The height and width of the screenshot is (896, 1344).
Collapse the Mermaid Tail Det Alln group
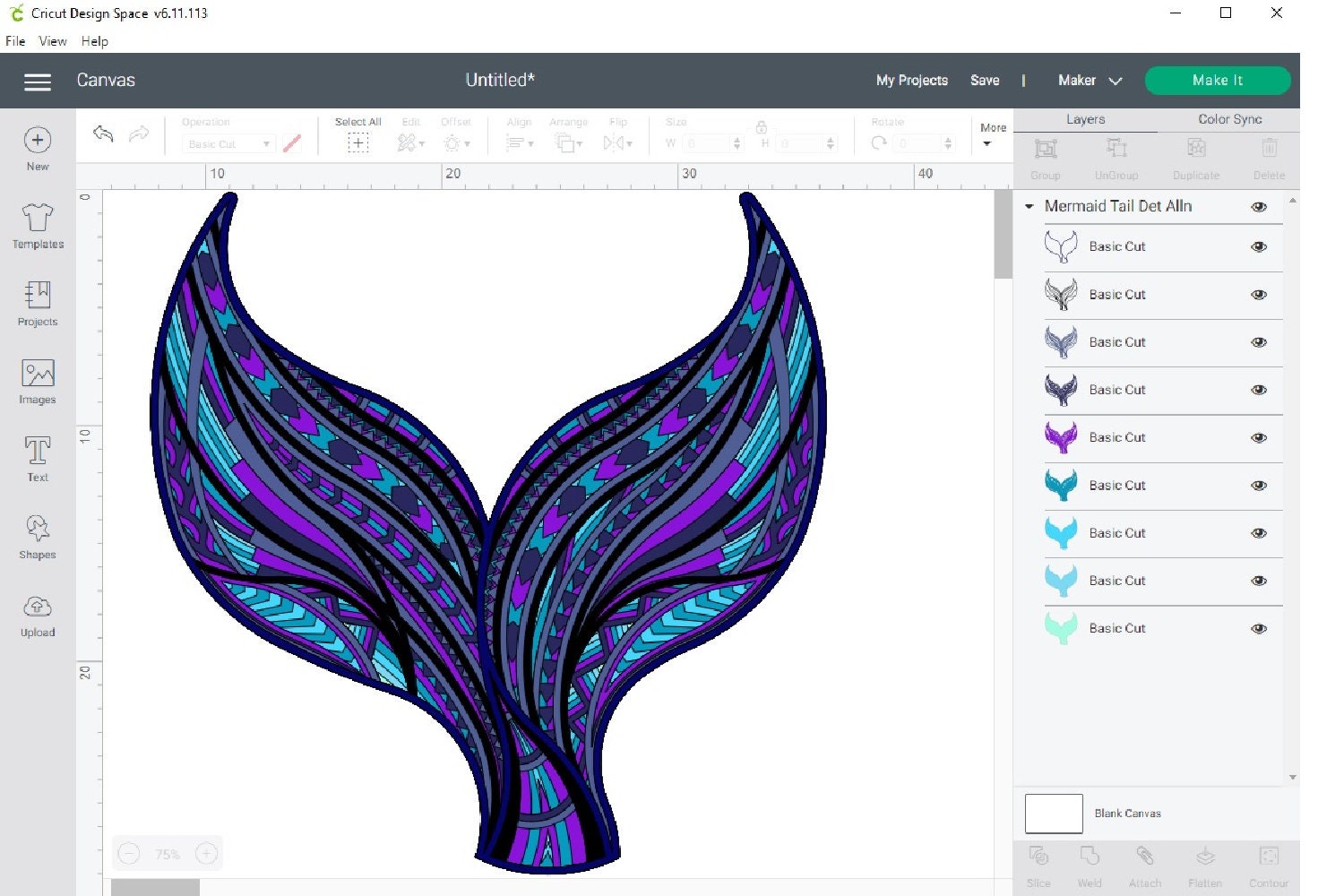[x=1028, y=206]
